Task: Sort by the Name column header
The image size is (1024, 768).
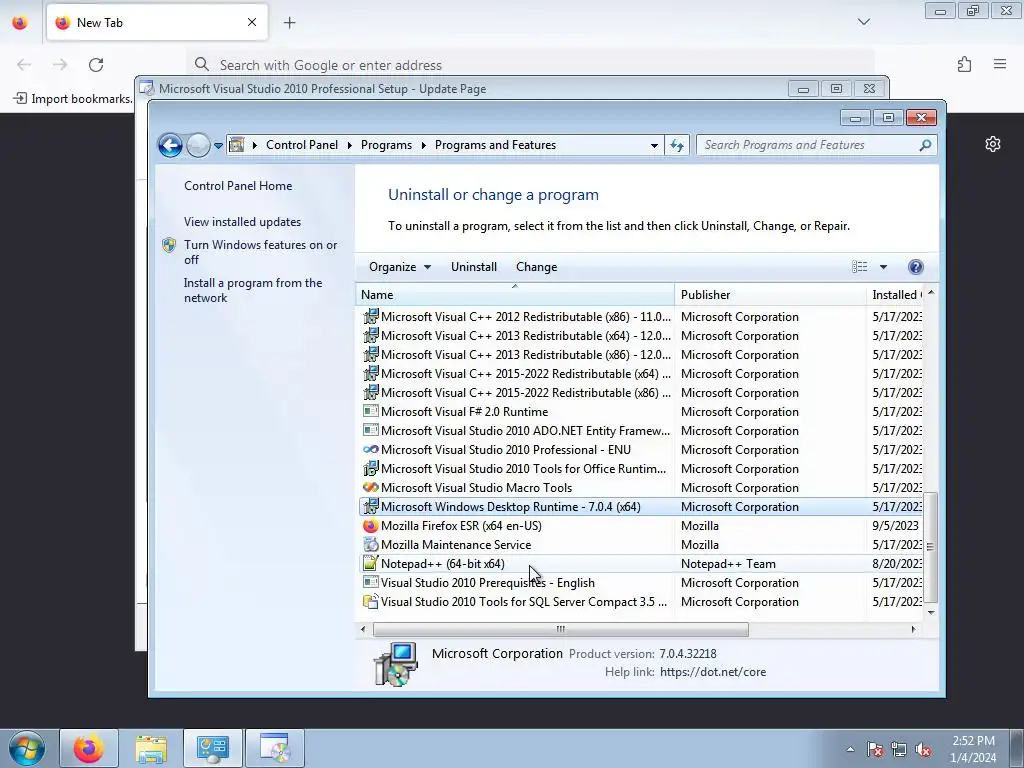Action: tap(515, 295)
